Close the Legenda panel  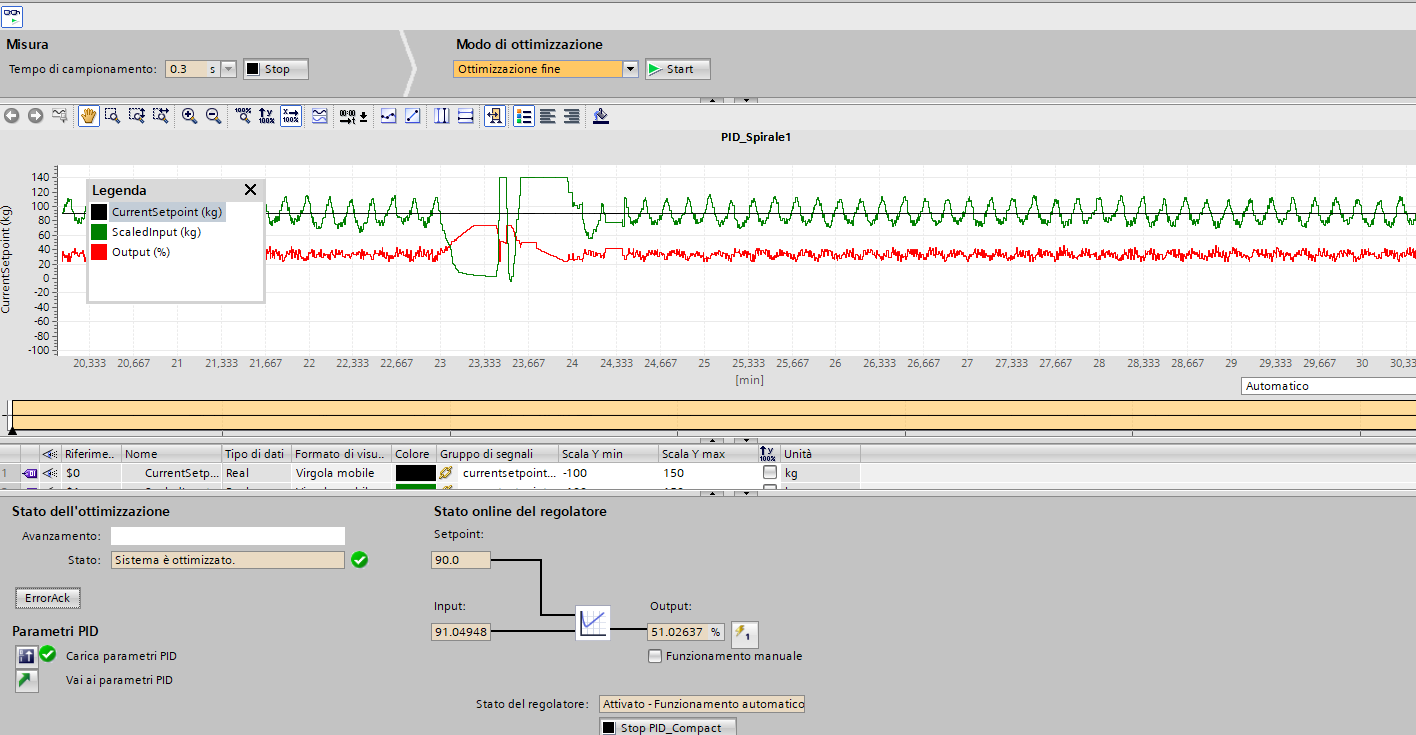point(250,190)
